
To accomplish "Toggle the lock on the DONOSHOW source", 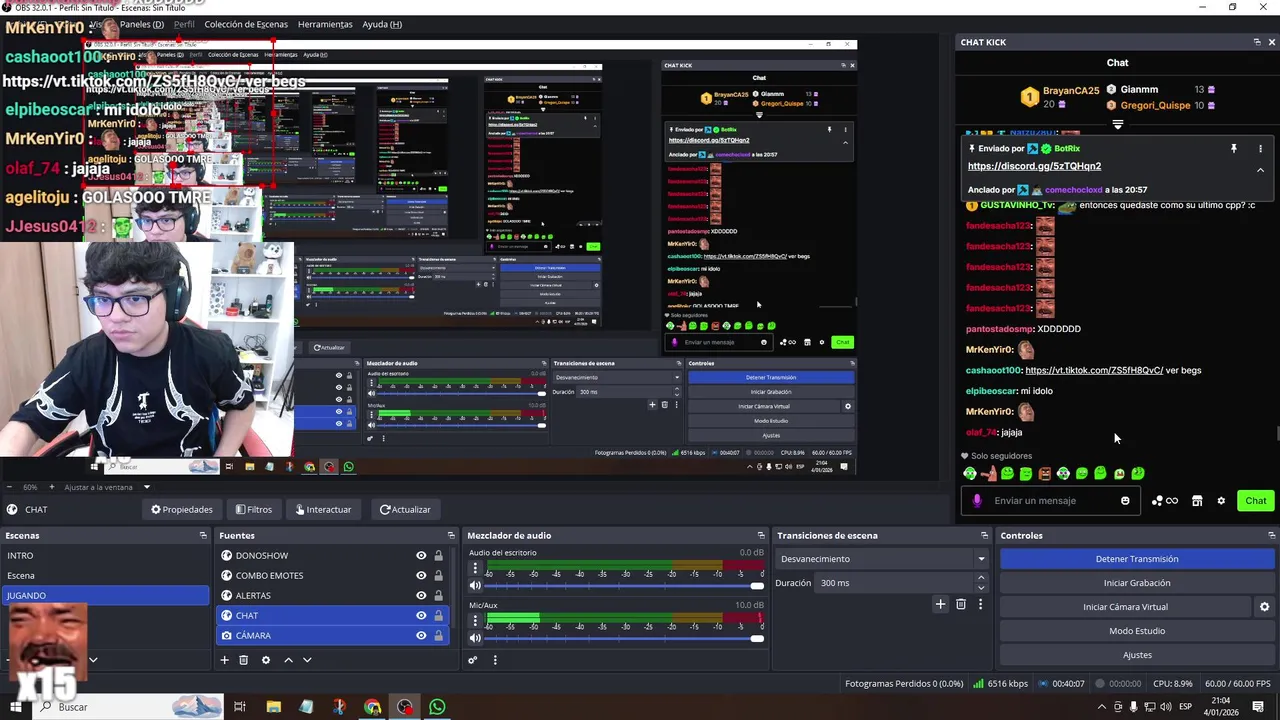I will pyautogui.click(x=438, y=556).
